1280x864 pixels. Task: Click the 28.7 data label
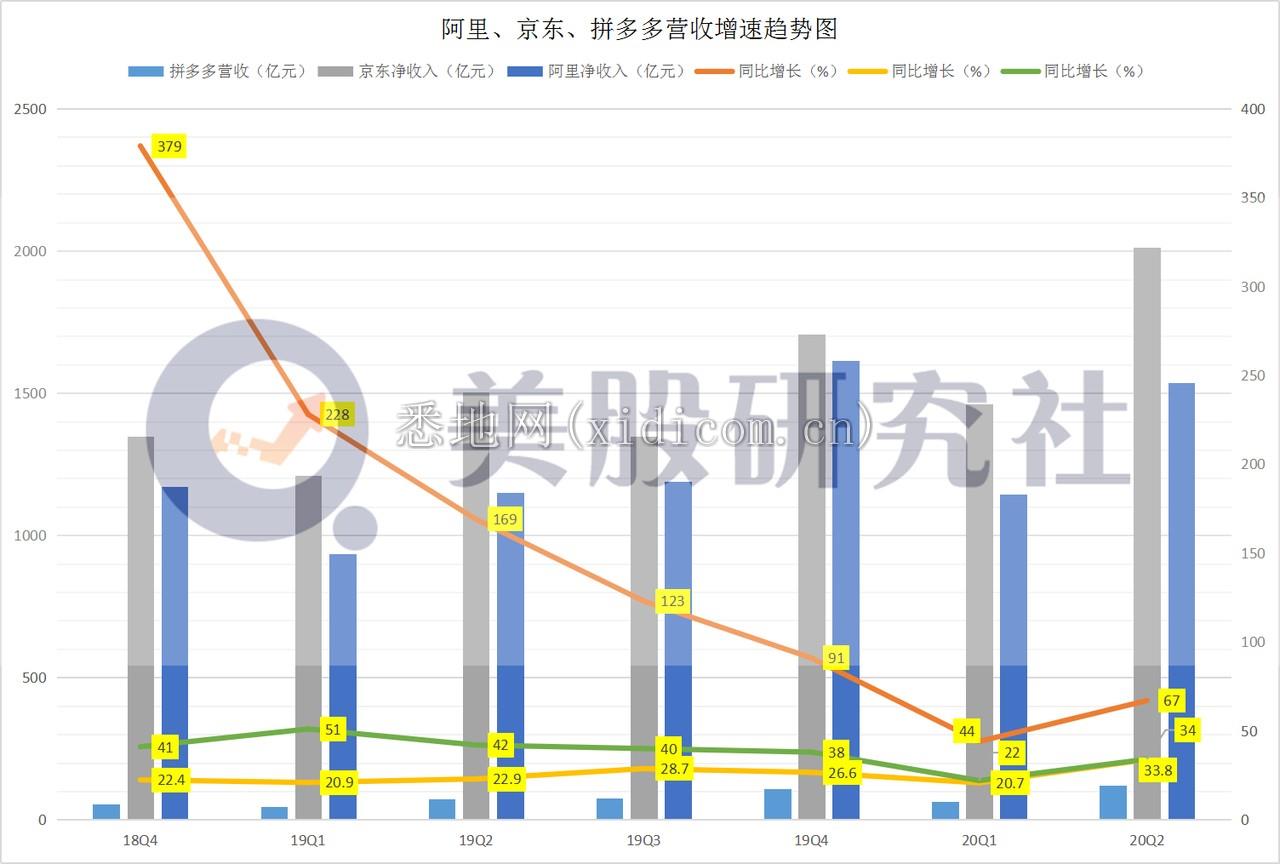coord(675,769)
